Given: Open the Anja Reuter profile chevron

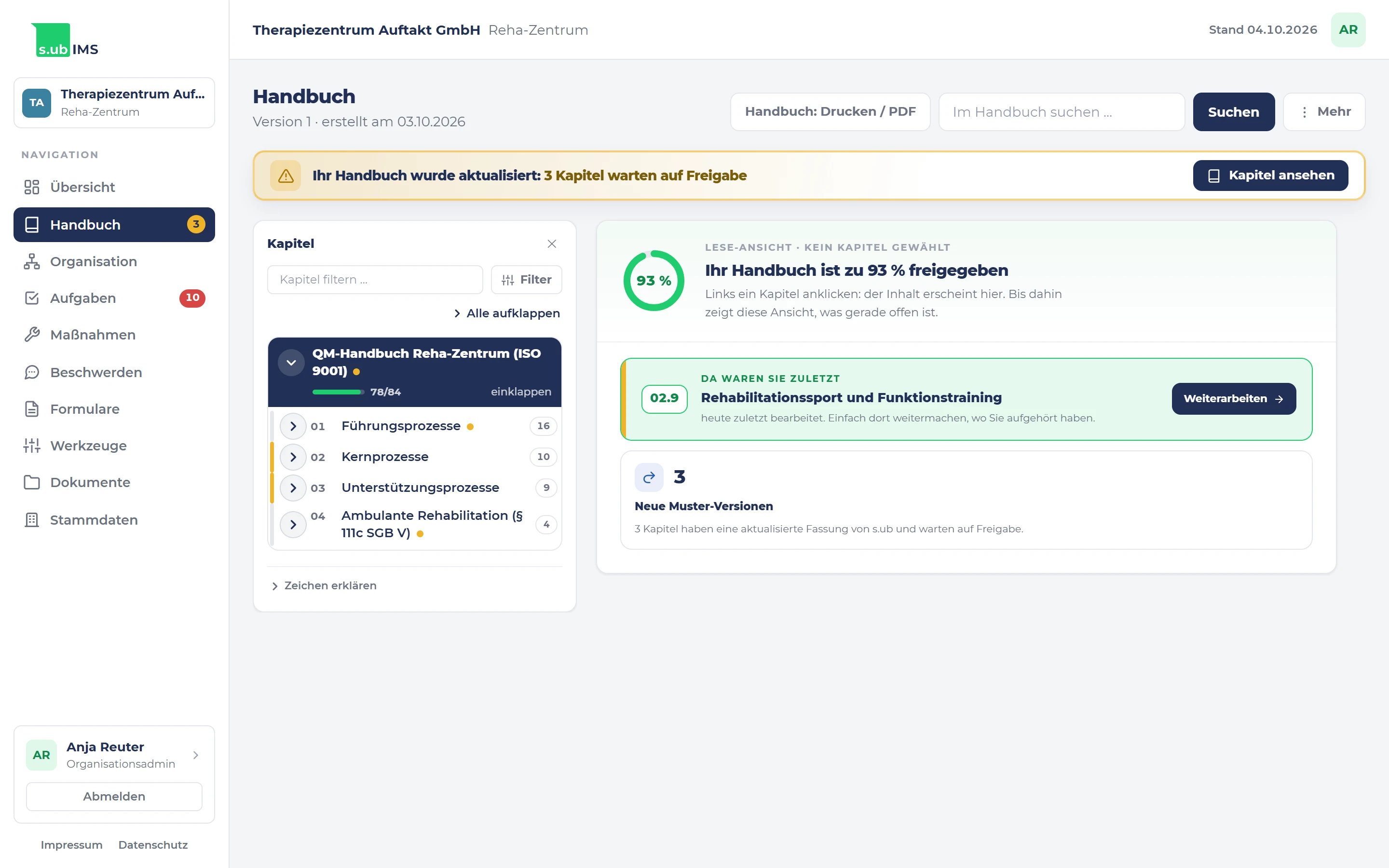Looking at the screenshot, I should pyautogui.click(x=196, y=755).
